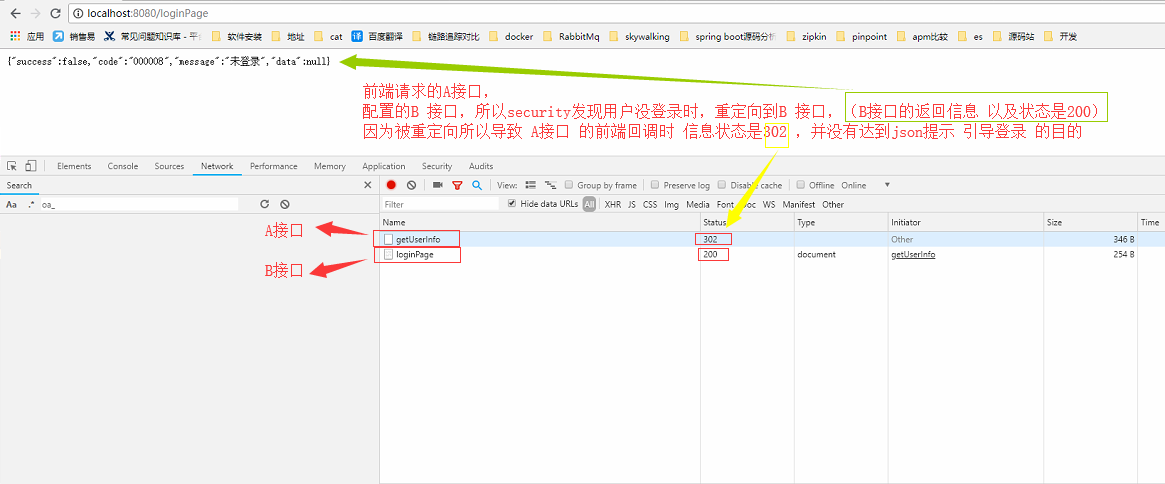This screenshot has height=484, width=1165.
Task: Switch to the Performance tab
Action: pos(274,166)
